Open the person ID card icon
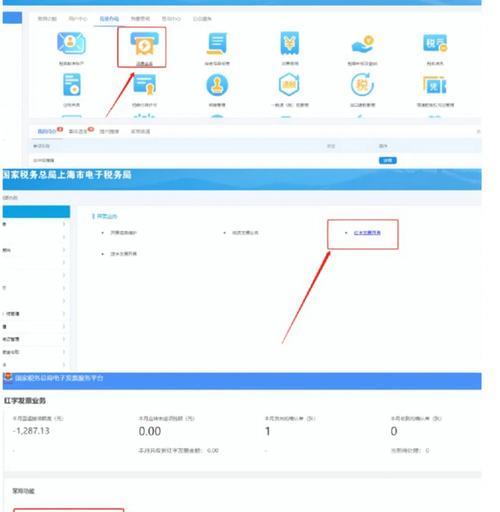The width and height of the screenshot is (500, 512). (71, 43)
